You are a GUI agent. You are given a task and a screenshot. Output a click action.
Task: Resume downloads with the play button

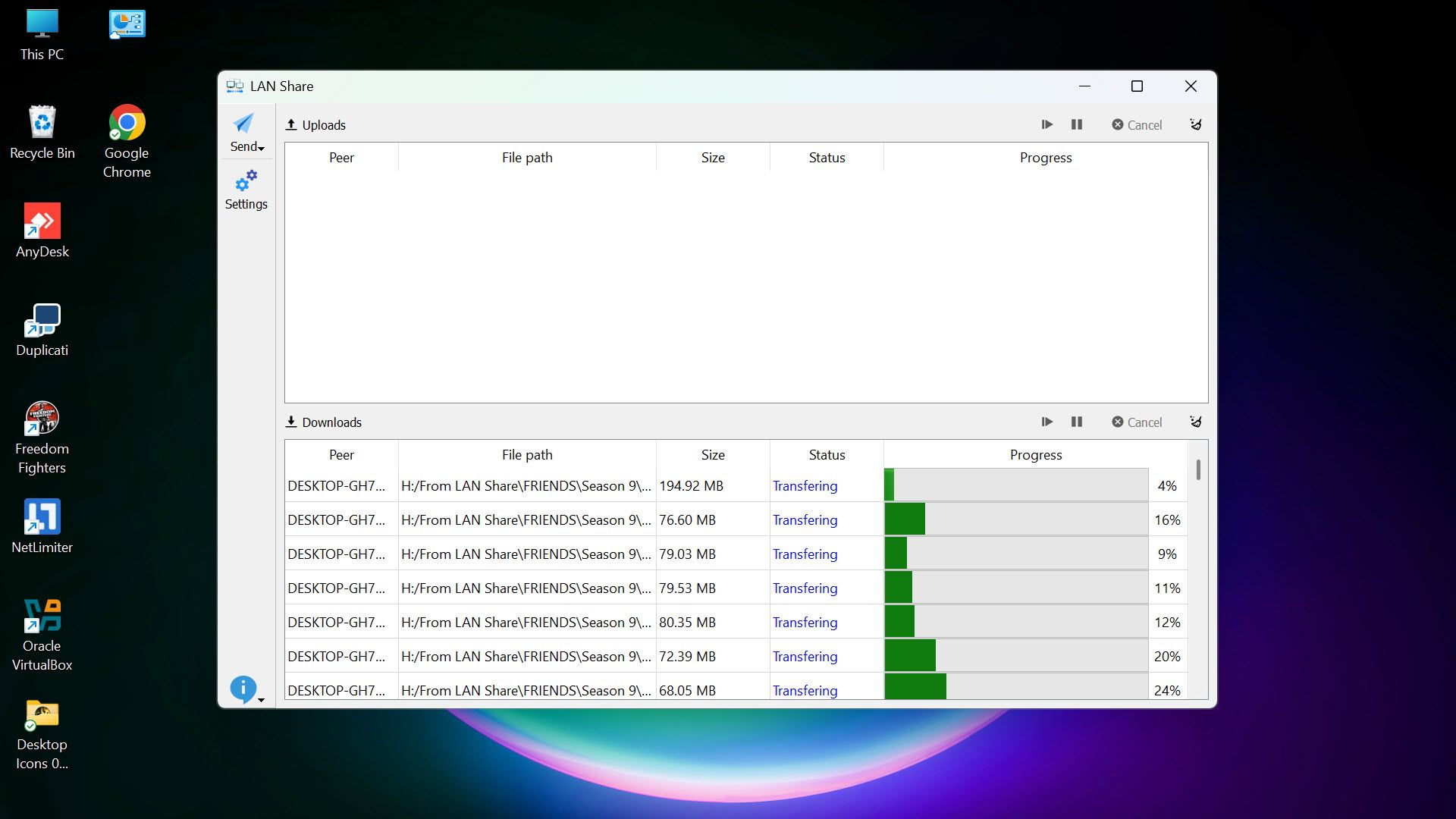[1046, 422]
